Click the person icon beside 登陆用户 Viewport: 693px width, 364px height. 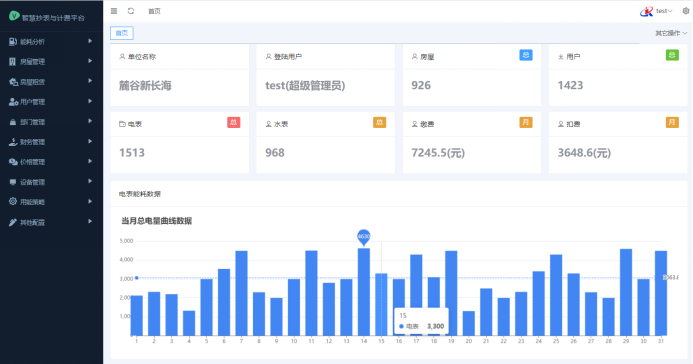point(268,57)
